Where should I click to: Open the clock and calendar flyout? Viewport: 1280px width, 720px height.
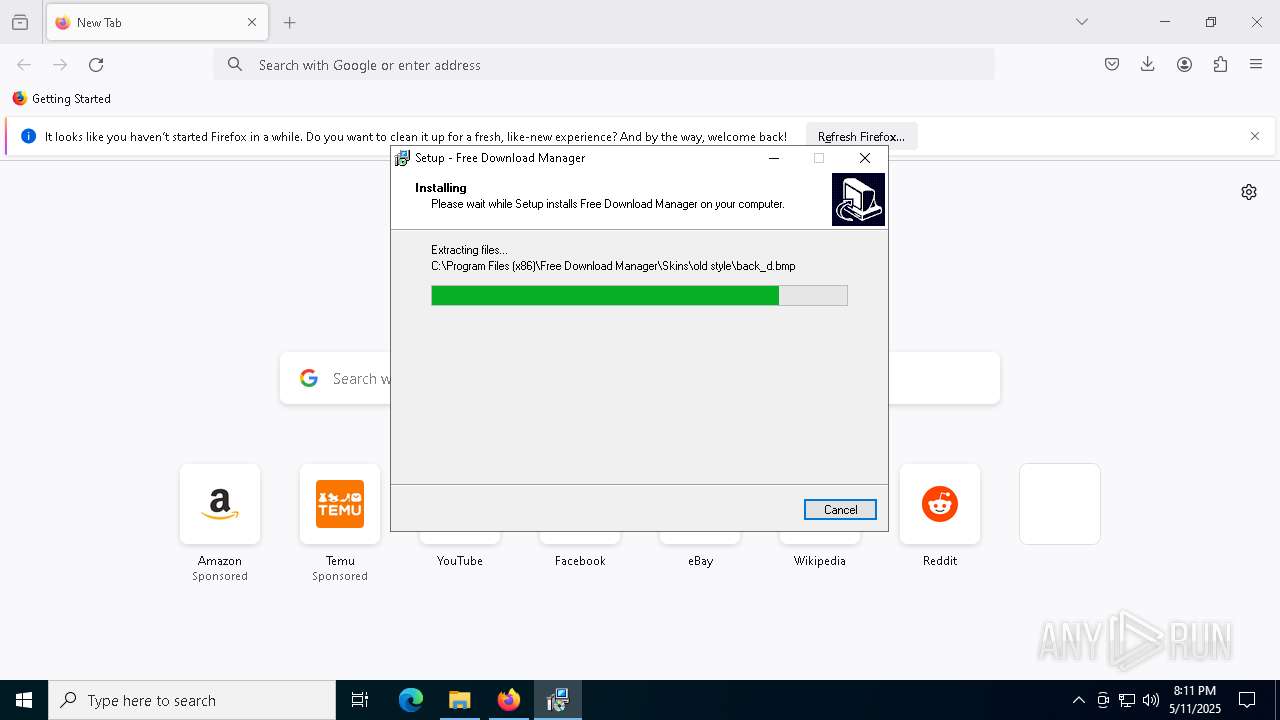(x=1195, y=700)
